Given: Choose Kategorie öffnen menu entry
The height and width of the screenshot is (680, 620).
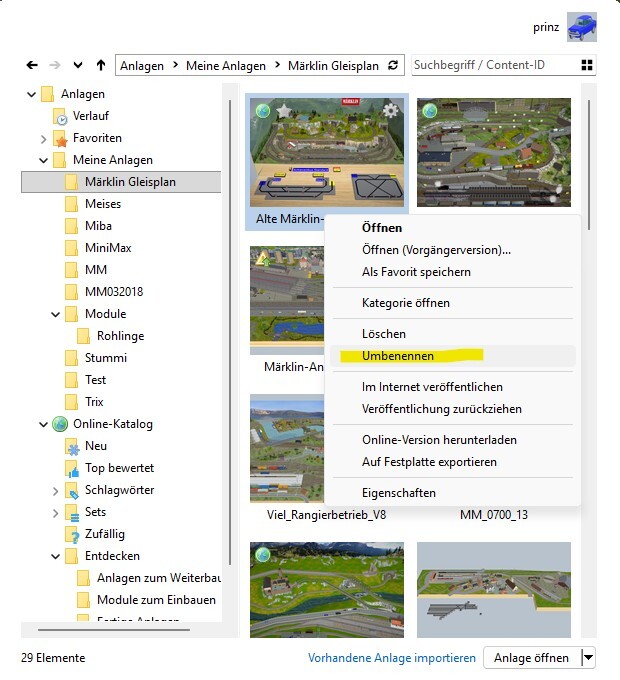Looking at the screenshot, I should pos(453,303).
